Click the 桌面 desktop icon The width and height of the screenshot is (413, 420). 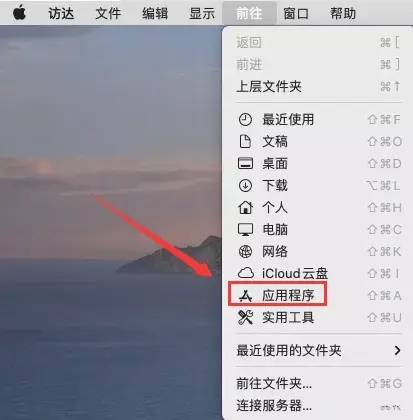[x=245, y=163]
